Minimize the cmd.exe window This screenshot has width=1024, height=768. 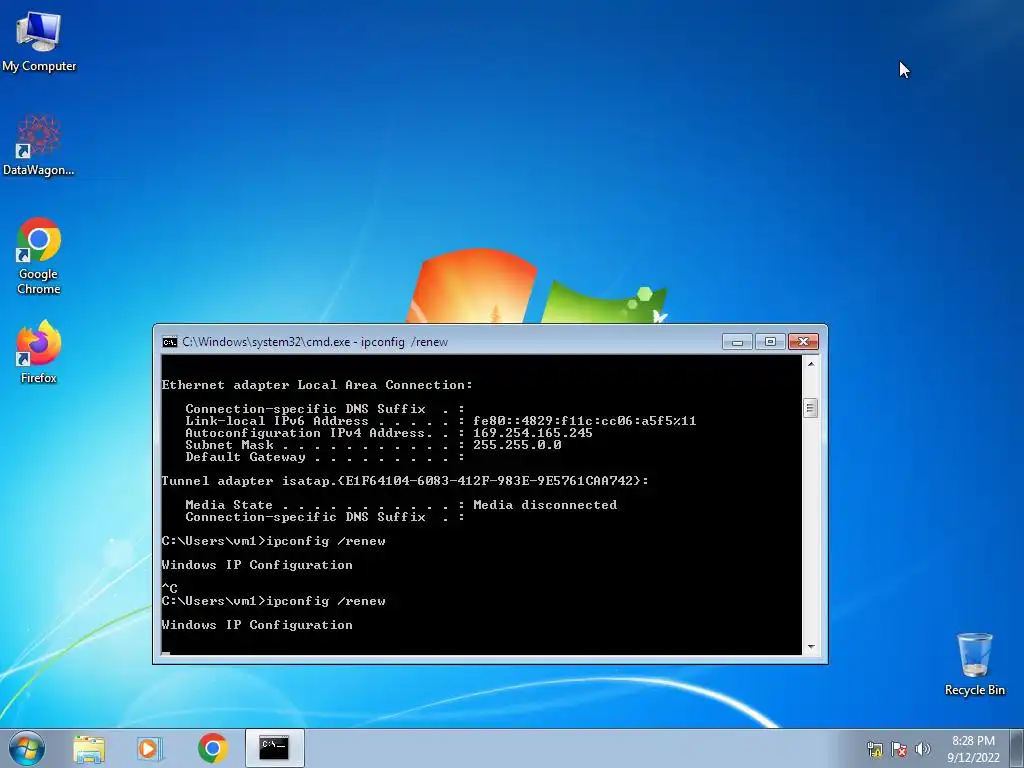737,342
